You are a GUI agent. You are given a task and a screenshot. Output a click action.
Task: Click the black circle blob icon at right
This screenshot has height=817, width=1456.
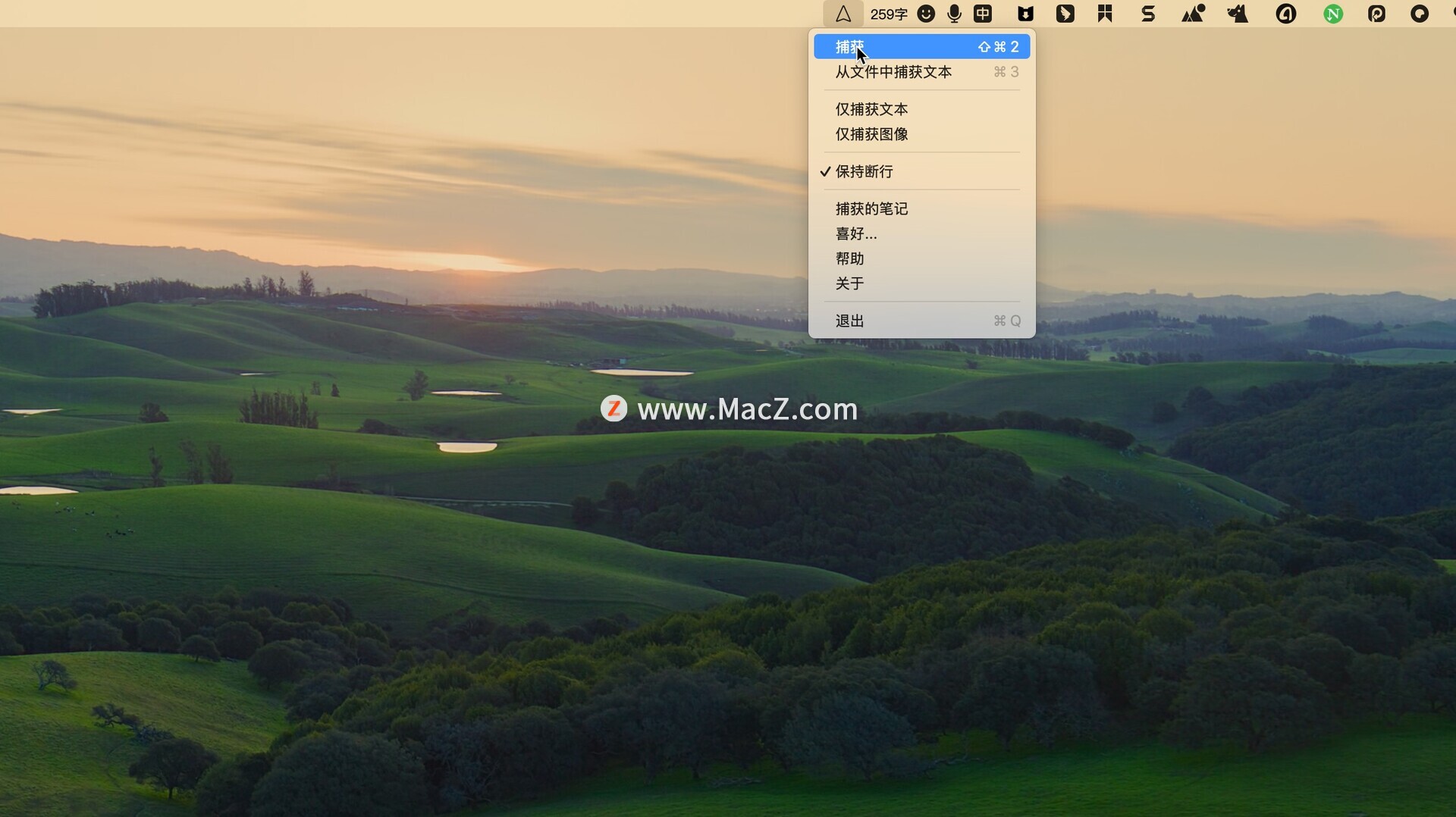tap(1420, 14)
